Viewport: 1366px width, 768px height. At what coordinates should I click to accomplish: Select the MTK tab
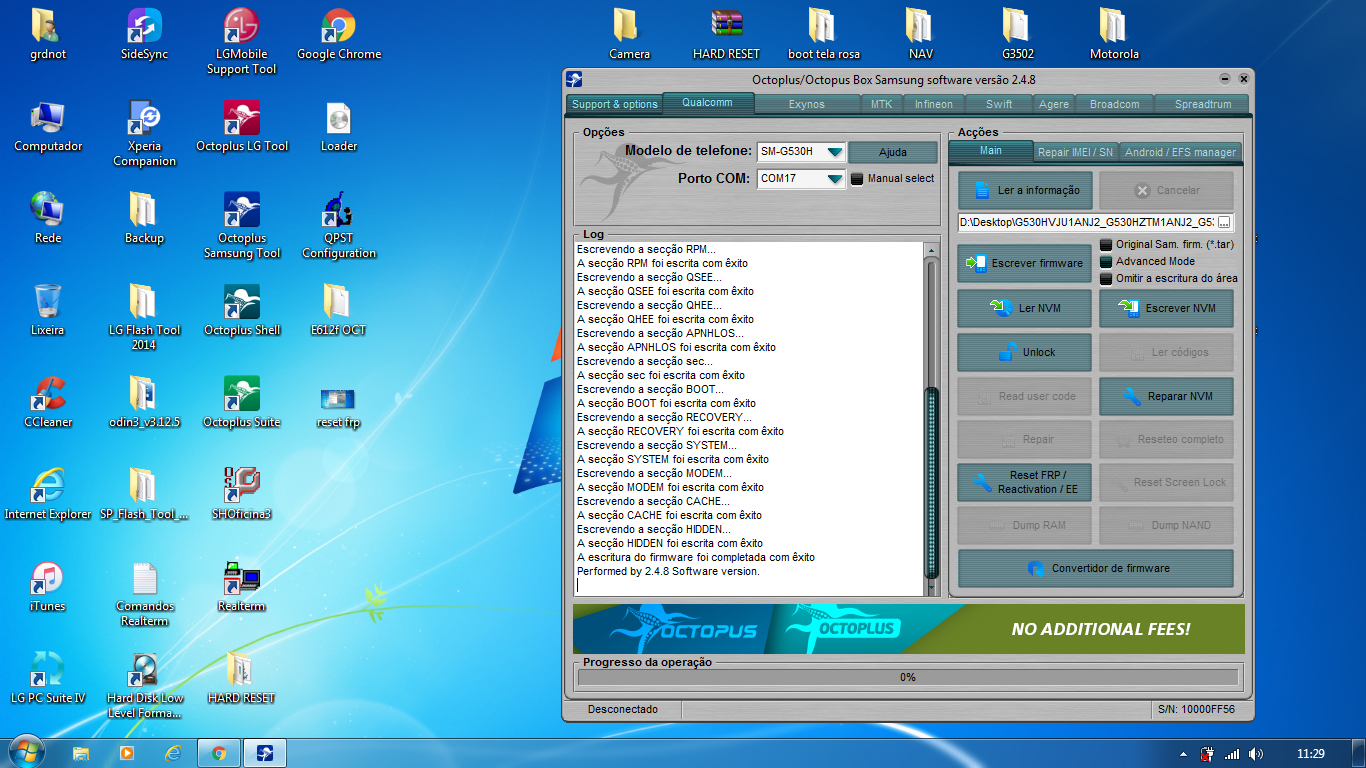[x=881, y=104]
